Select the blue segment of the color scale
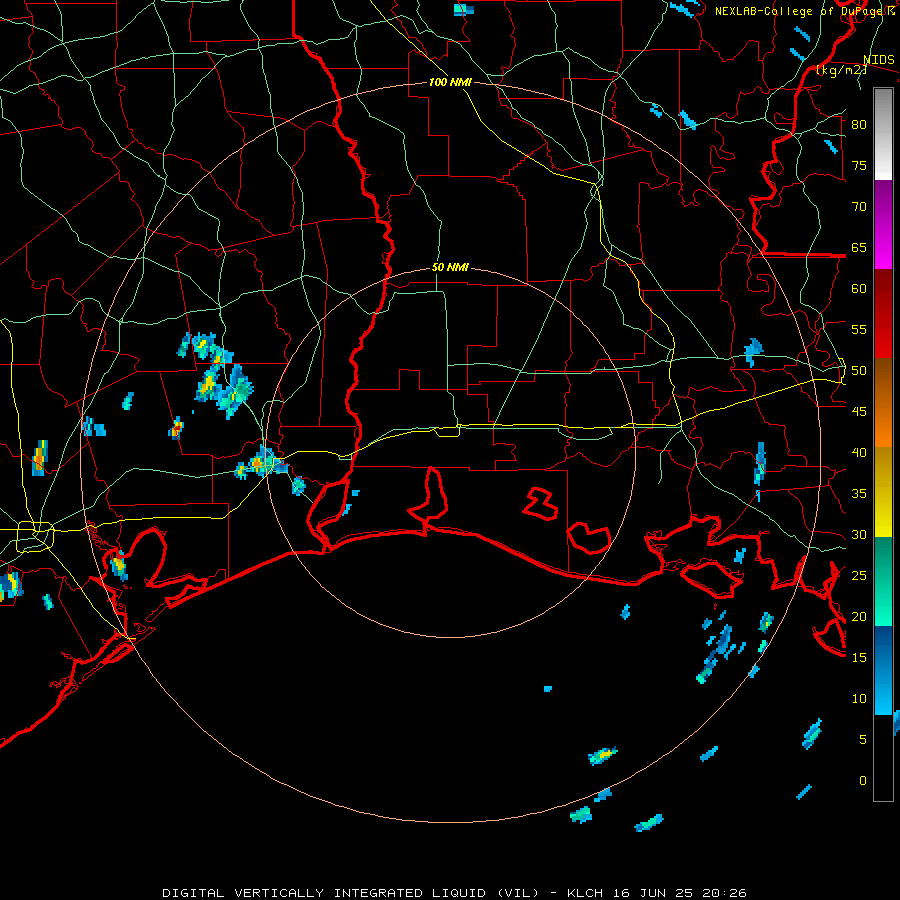900x900 pixels. click(x=883, y=670)
